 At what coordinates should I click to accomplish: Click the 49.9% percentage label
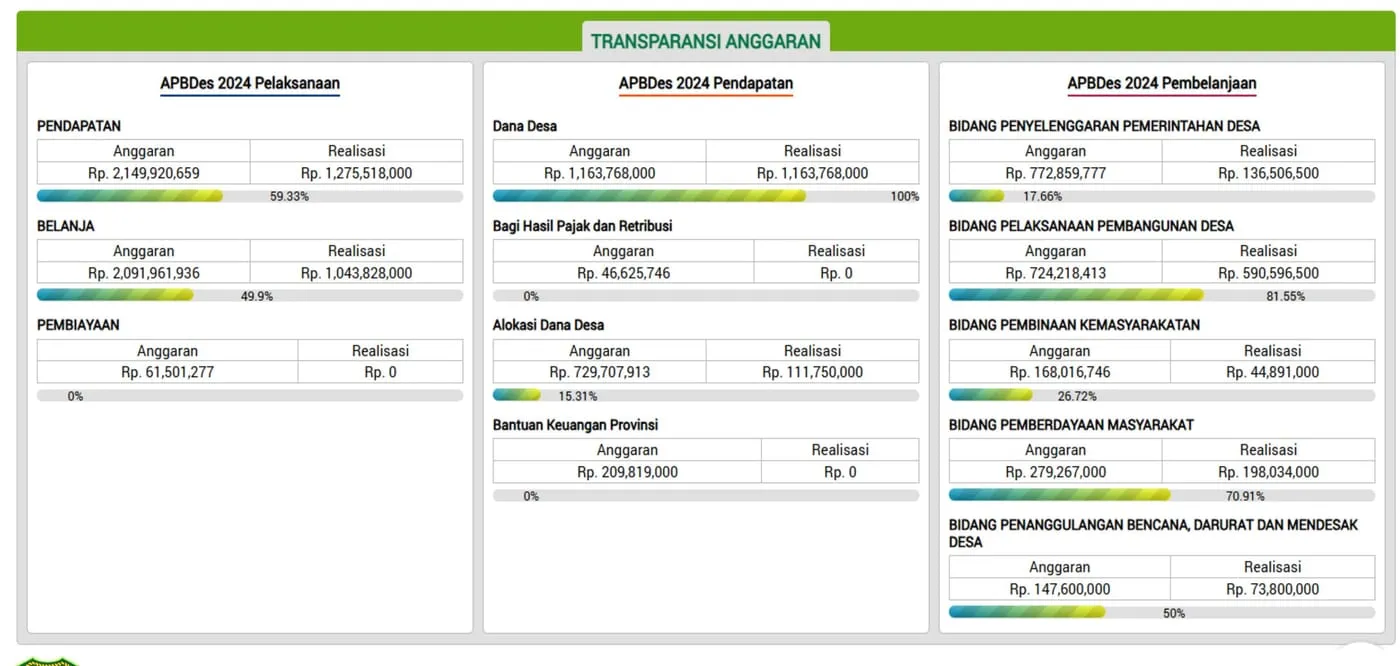click(x=257, y=297)
